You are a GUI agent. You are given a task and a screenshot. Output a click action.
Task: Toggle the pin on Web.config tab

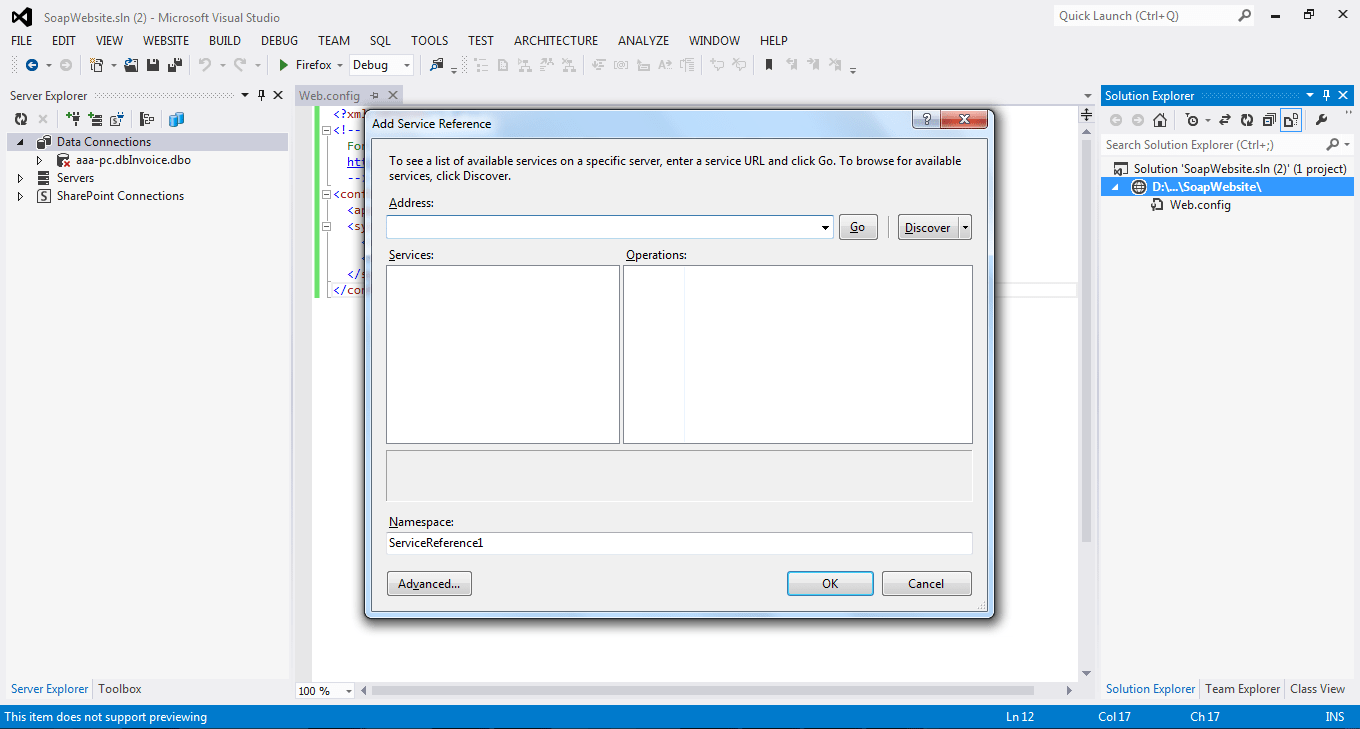(375, 96)
